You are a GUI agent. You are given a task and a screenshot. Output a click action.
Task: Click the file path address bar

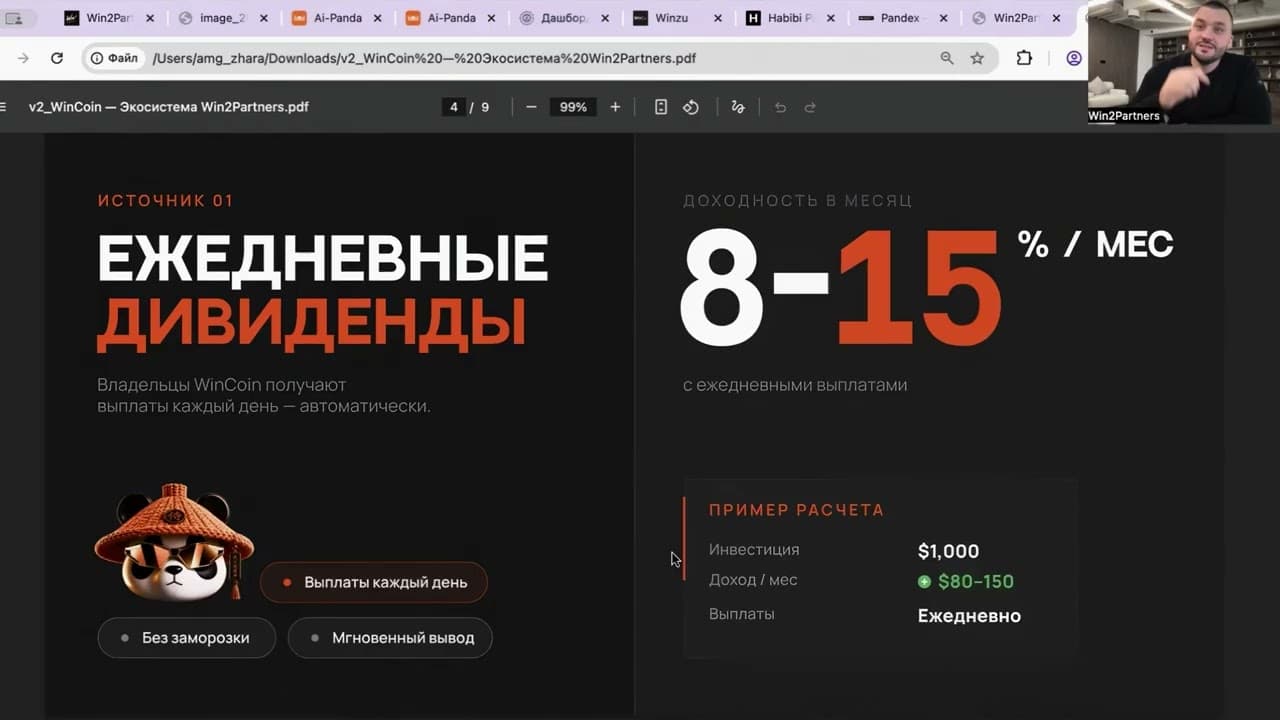pos(540,58)
